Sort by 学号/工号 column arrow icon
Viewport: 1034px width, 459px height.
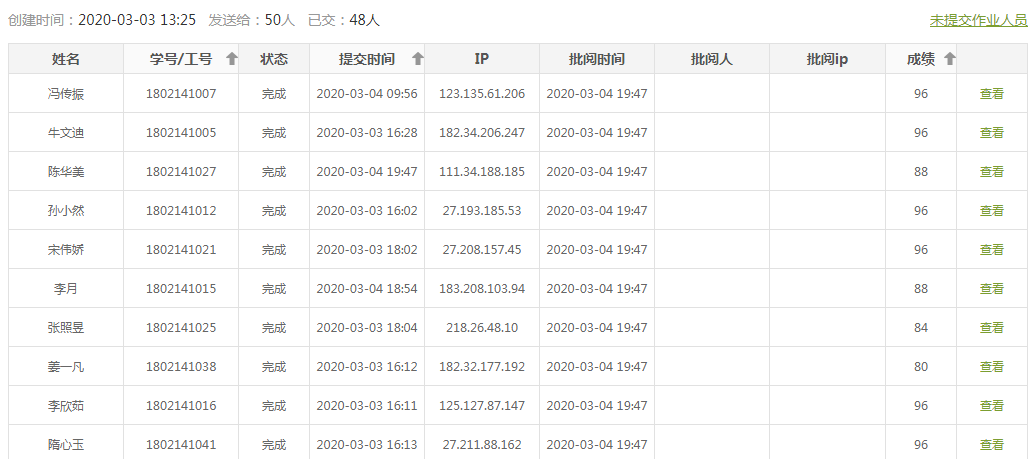(x=232, y=59)
